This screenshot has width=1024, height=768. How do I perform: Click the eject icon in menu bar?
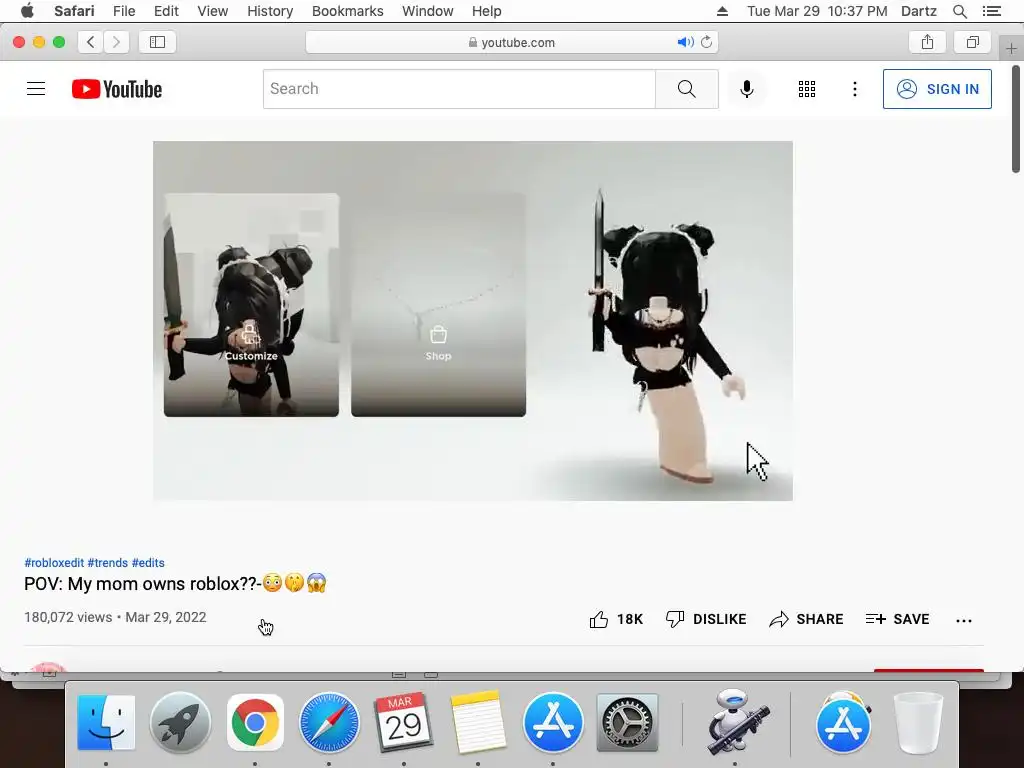(722, 11)
